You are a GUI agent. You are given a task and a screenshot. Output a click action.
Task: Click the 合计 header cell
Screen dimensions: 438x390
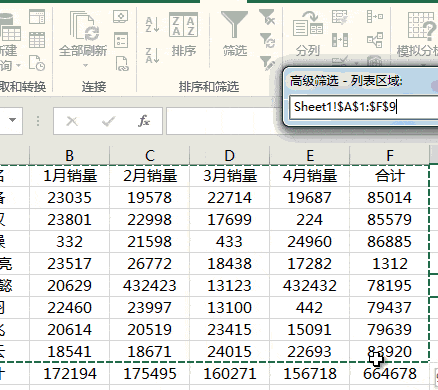(390, 176)
